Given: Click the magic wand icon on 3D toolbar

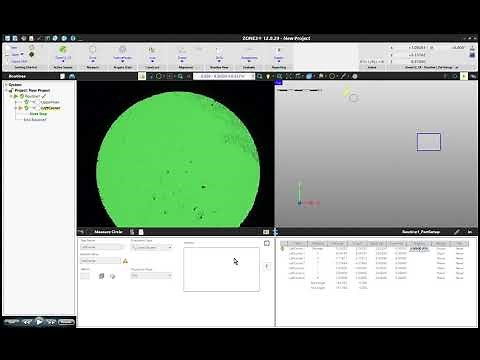Looking at the screenshot, I should (343, 76).
